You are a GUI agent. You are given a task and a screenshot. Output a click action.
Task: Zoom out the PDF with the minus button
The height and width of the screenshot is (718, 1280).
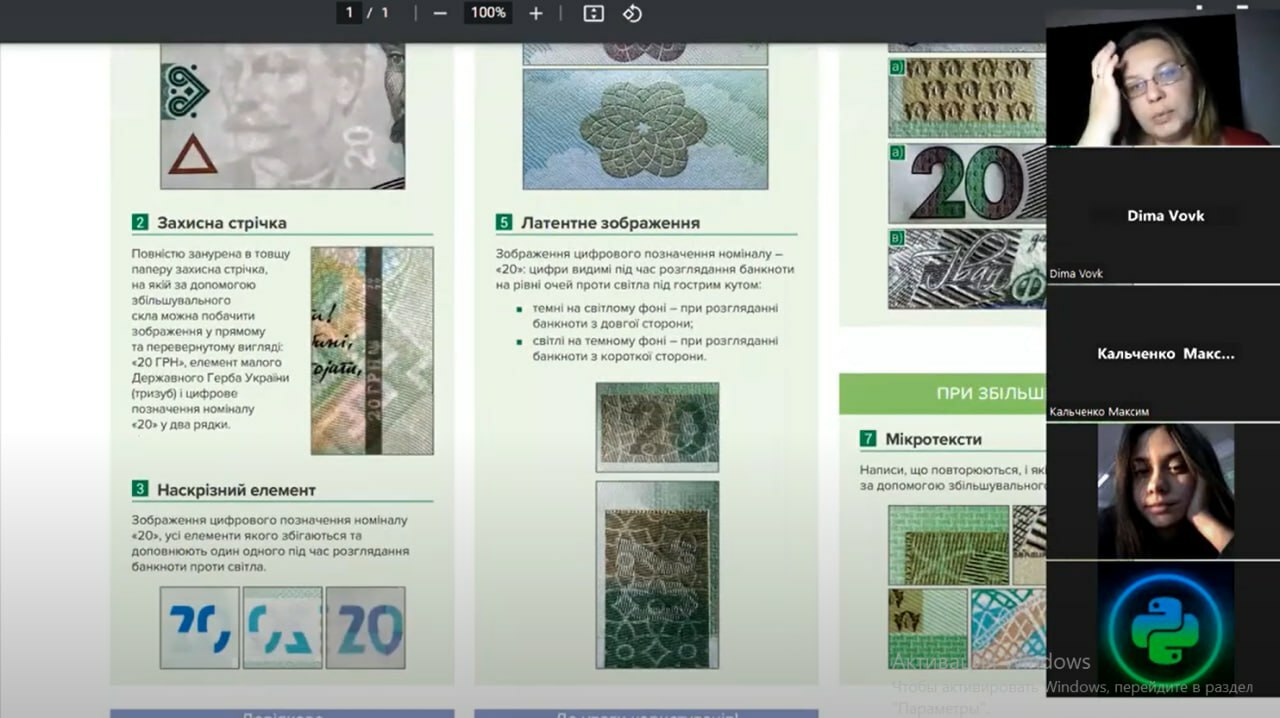point(440,13)
